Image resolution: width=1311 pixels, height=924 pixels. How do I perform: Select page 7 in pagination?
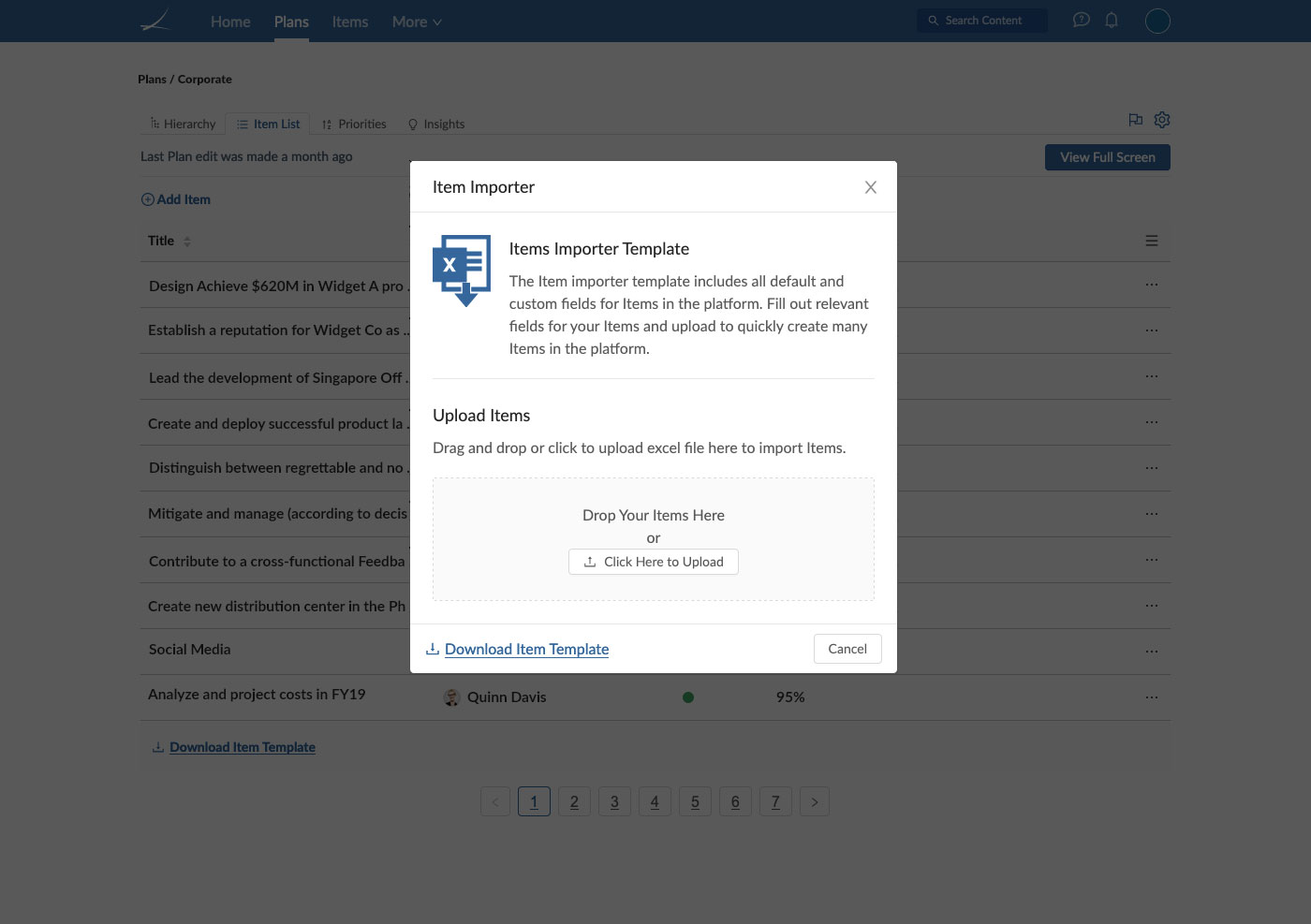775,801
